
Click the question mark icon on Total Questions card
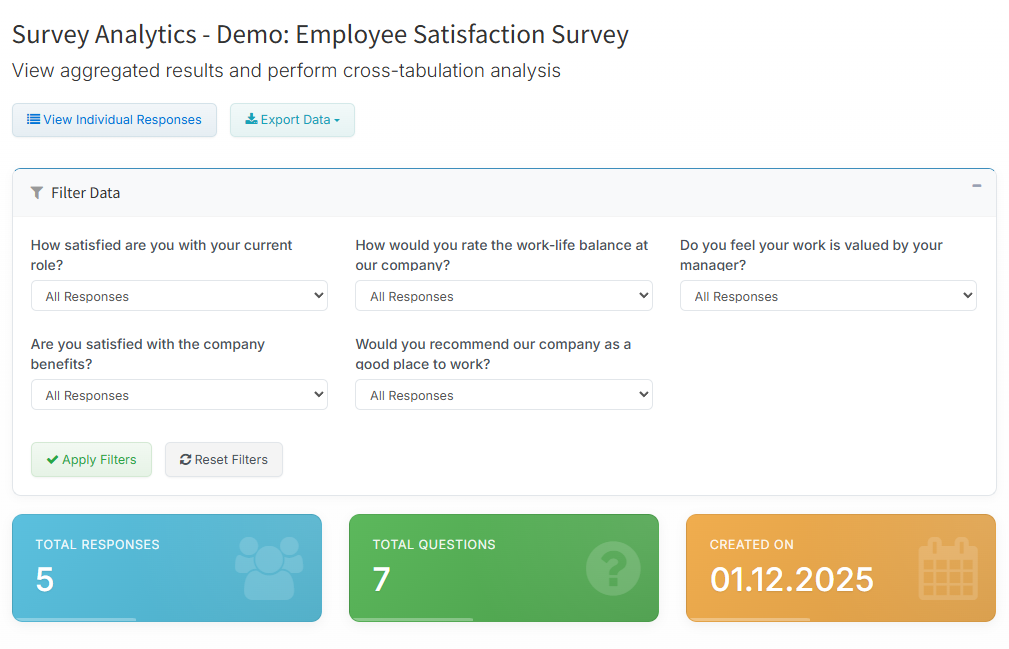(x=612, y=567)
